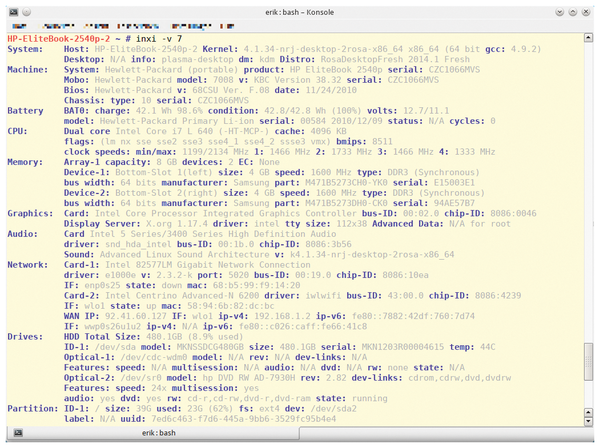The image size is (600, 448).
Task: Click 'Device-2:' memory label
Action: (x=86, y=193)
